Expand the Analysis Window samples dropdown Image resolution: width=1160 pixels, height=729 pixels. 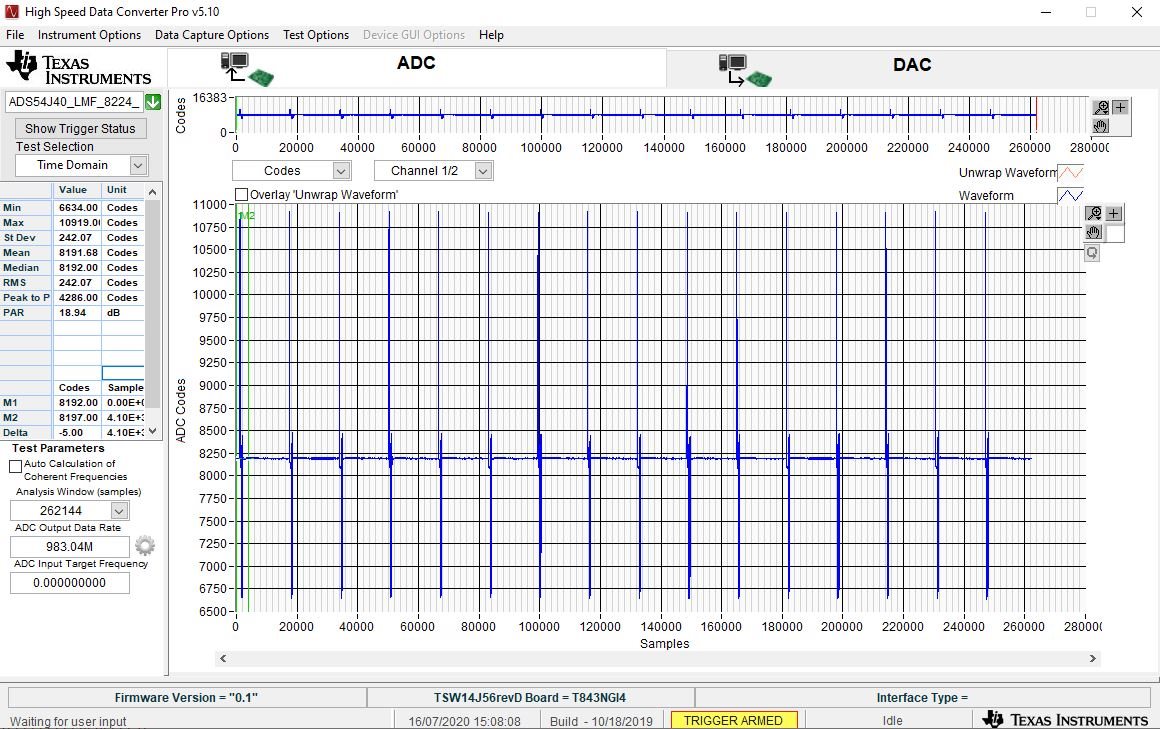tap(119, 511)
